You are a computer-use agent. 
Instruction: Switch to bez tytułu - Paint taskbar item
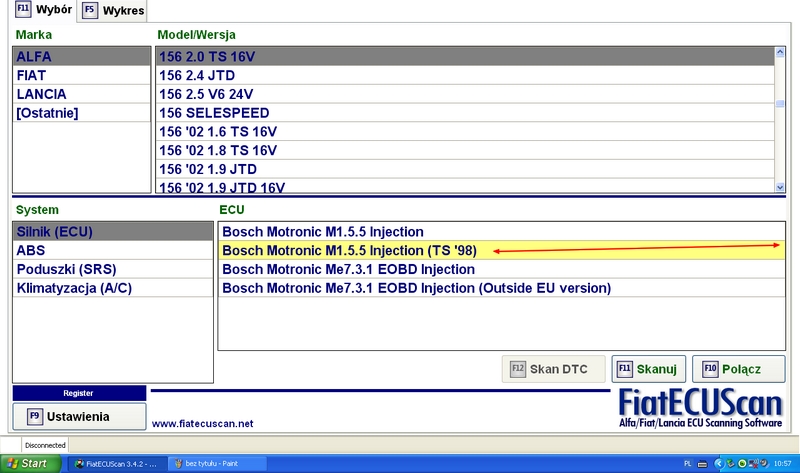click(x=217, y=463)
